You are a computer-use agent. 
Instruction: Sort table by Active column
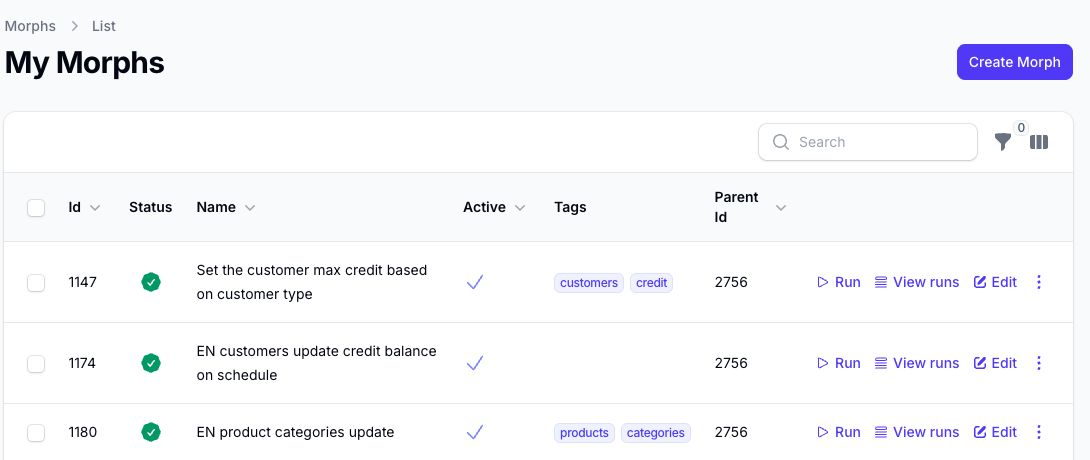point(494,207)
